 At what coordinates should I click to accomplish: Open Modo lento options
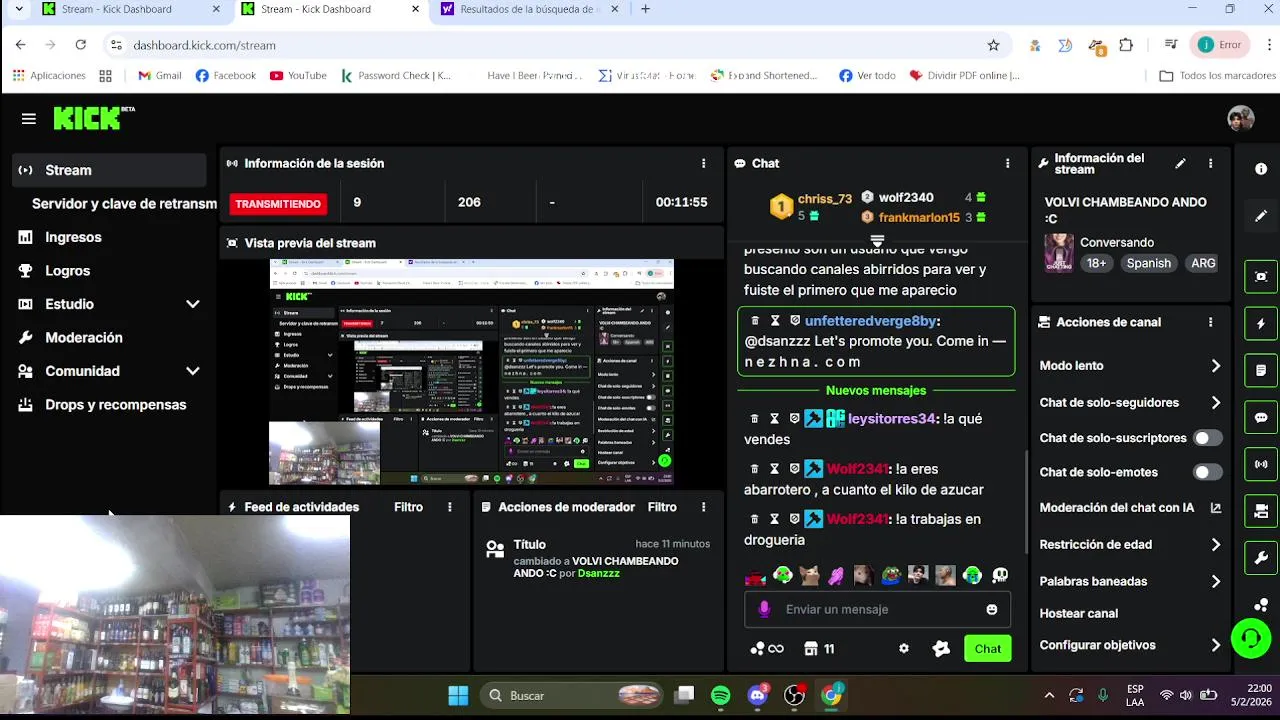1130,366
